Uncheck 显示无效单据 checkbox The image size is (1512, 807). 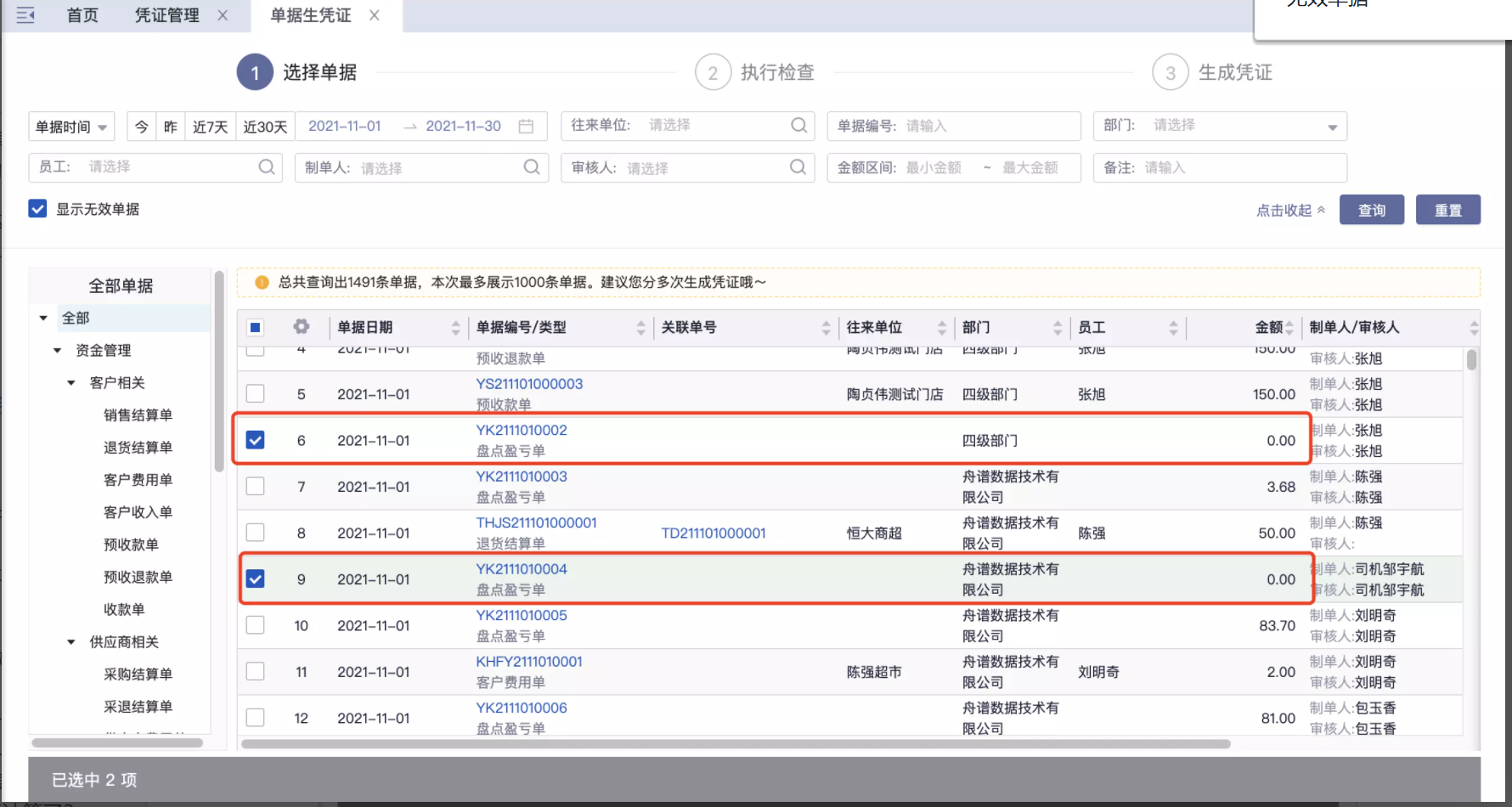(x=37, y=209)
